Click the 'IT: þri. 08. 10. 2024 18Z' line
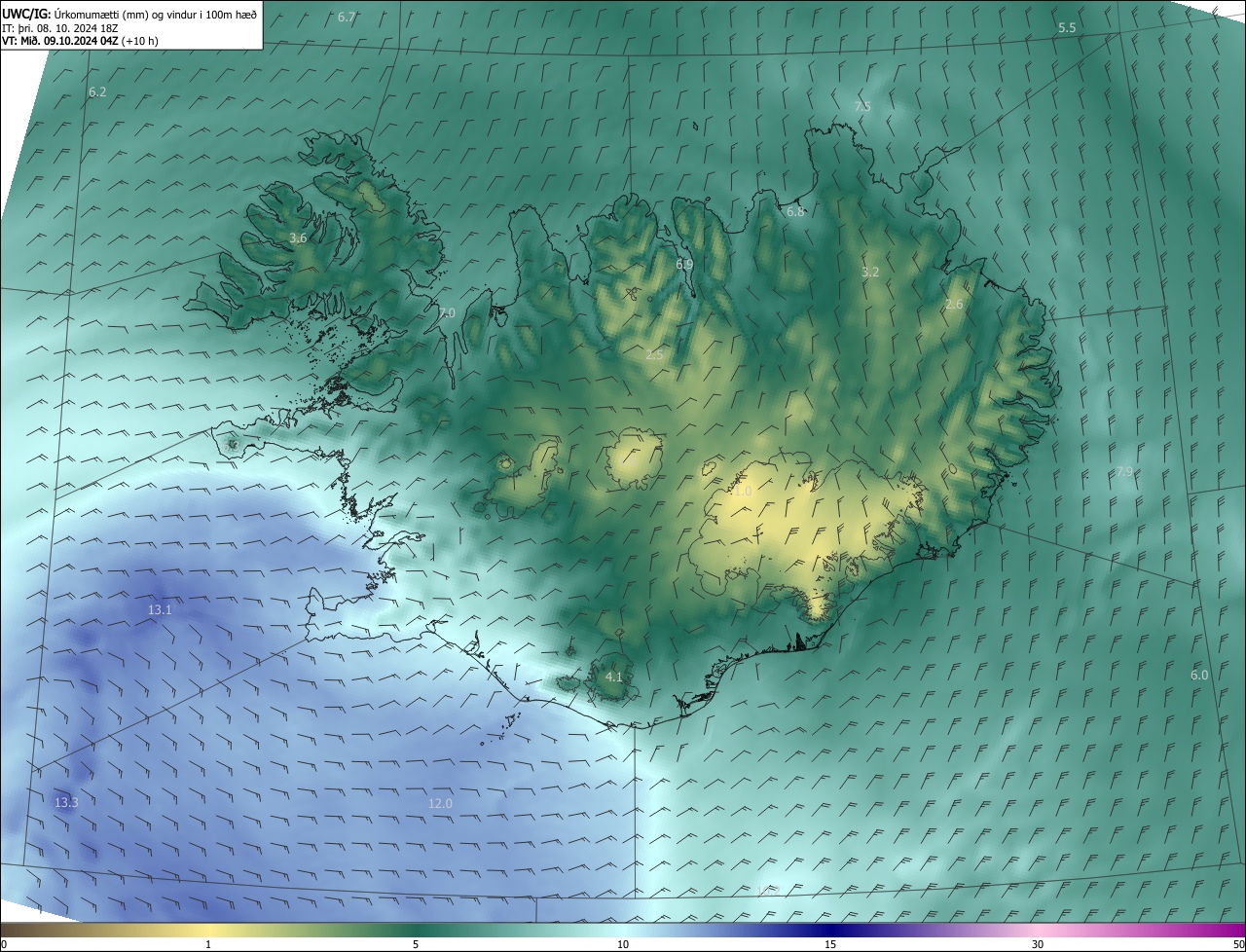This screenshot has width=1246, height=952. click(x=59, y=27)
